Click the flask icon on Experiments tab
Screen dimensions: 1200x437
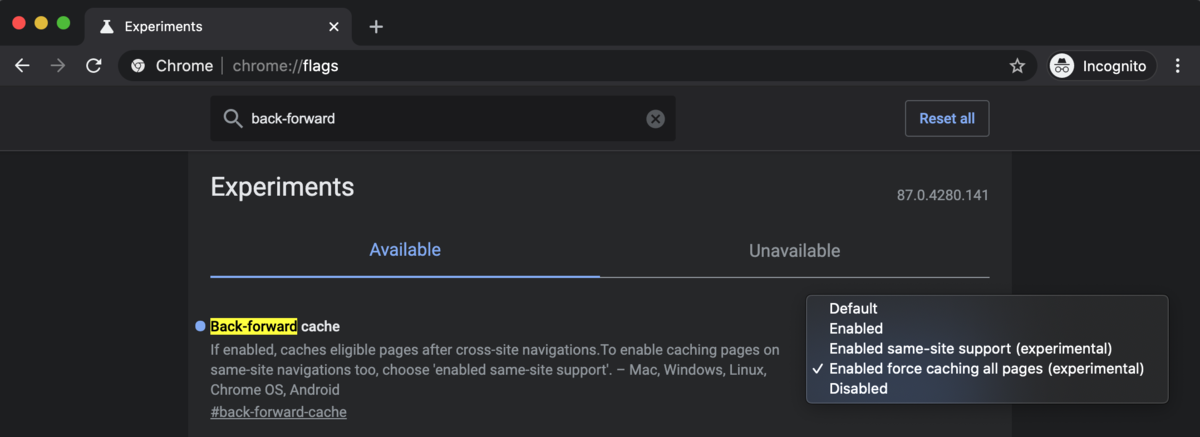click(107, 27)
